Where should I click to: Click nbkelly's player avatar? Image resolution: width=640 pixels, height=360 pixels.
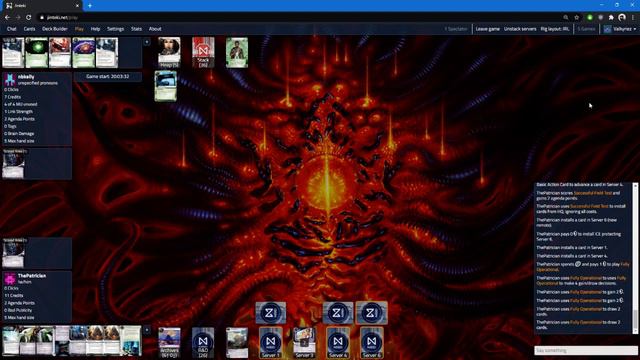[x=10, y=79]
